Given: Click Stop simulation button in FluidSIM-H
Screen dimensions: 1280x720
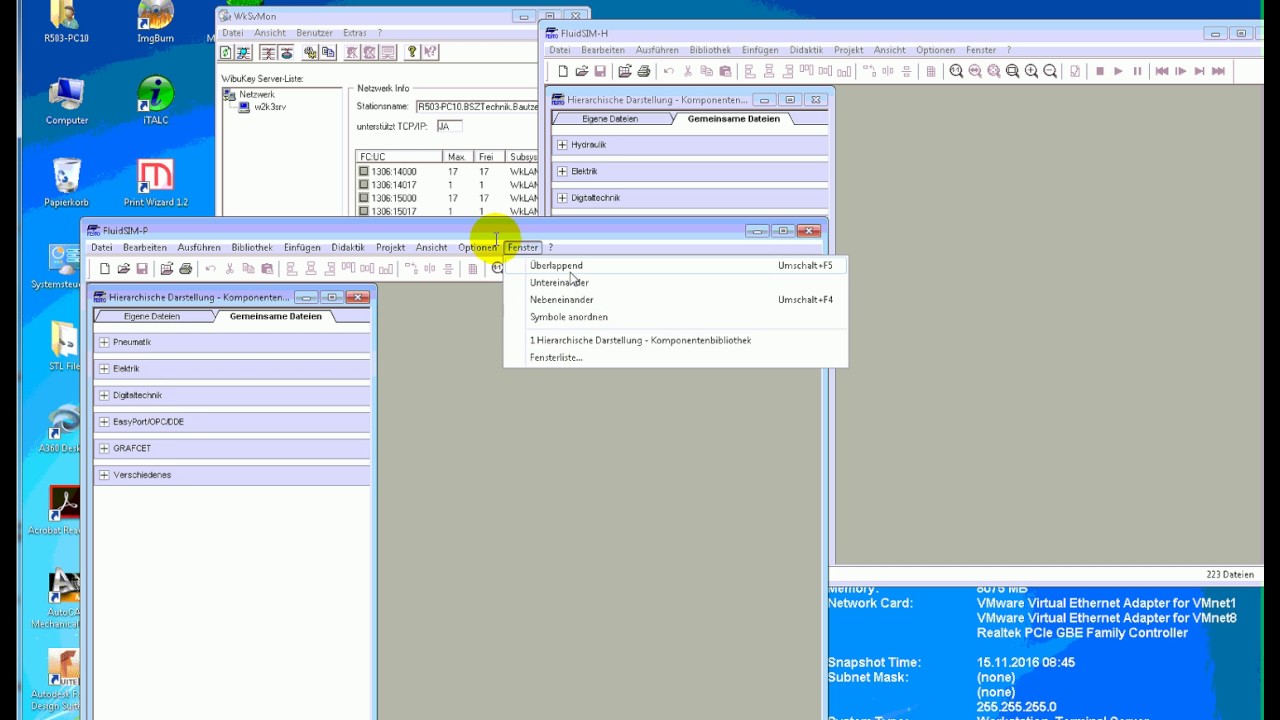Looking at the screenshot, I should point(1100,71).
